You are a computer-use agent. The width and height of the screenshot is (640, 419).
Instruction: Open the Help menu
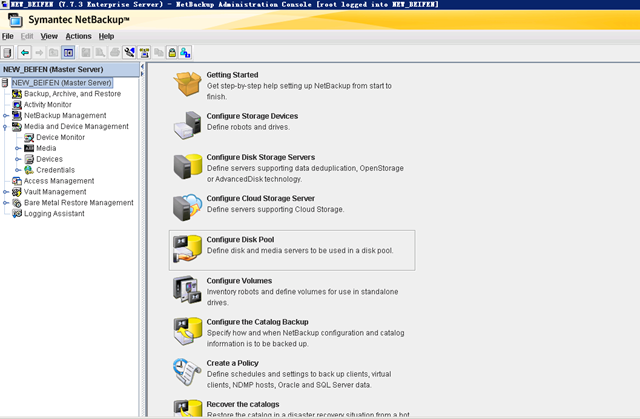tap(106, 36)
